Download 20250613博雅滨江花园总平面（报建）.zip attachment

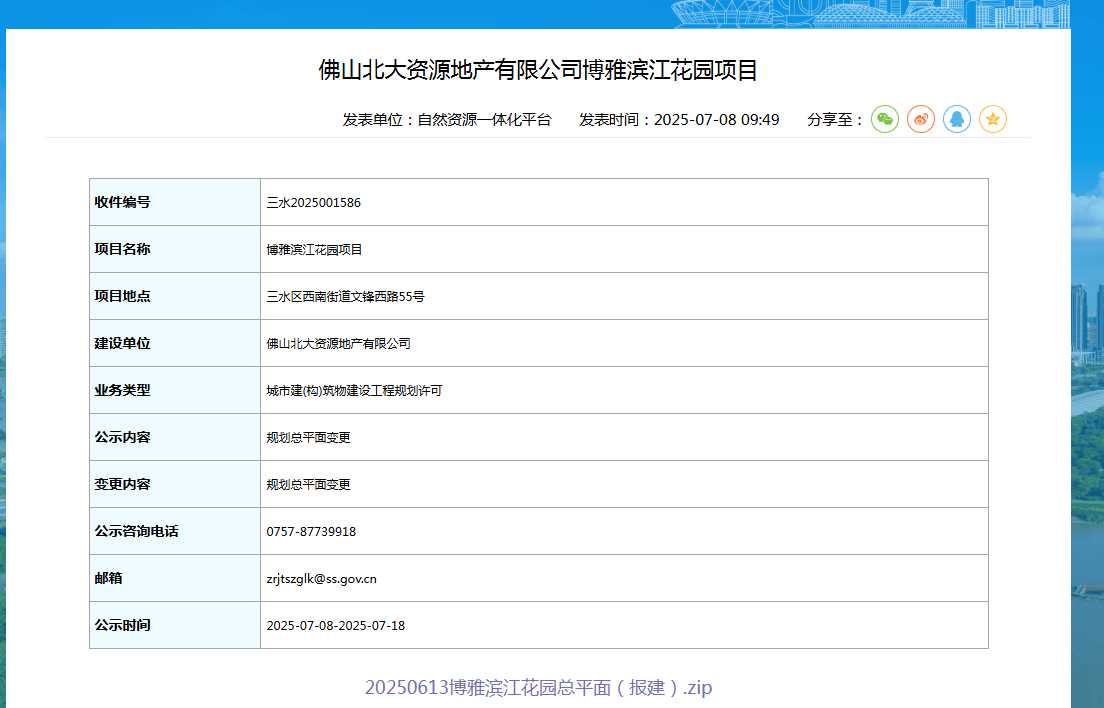tap(539, 687)
